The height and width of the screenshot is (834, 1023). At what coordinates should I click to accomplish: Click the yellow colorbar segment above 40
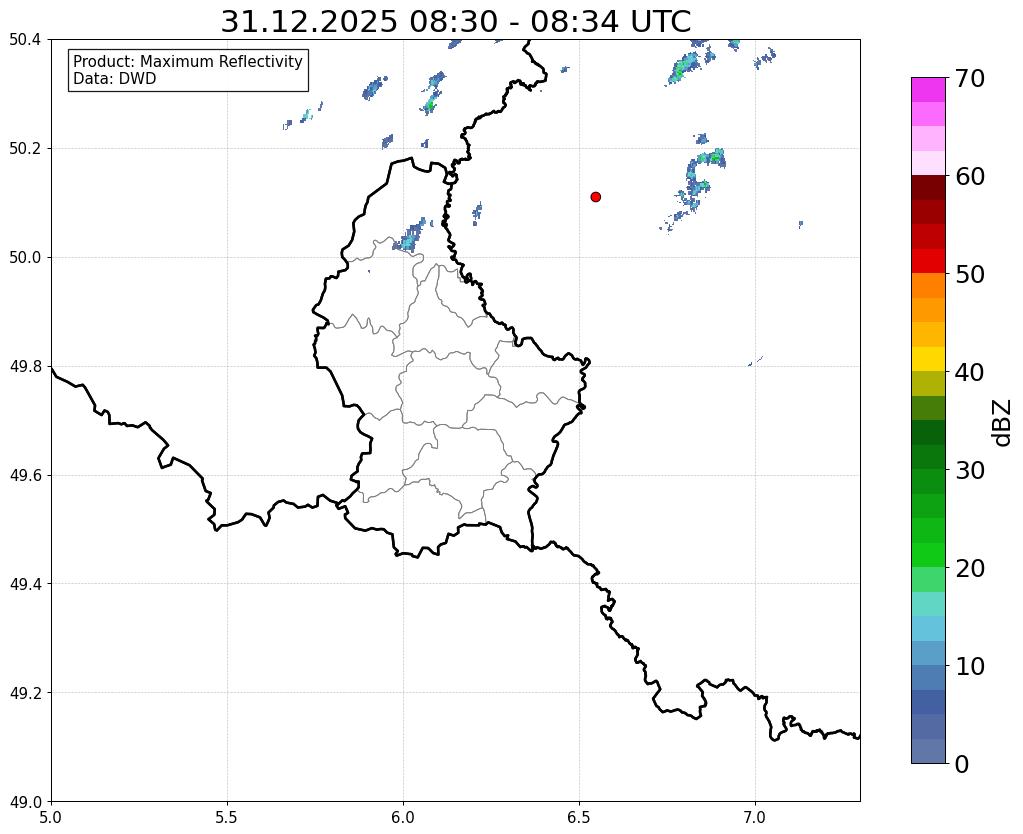[928, 359]
